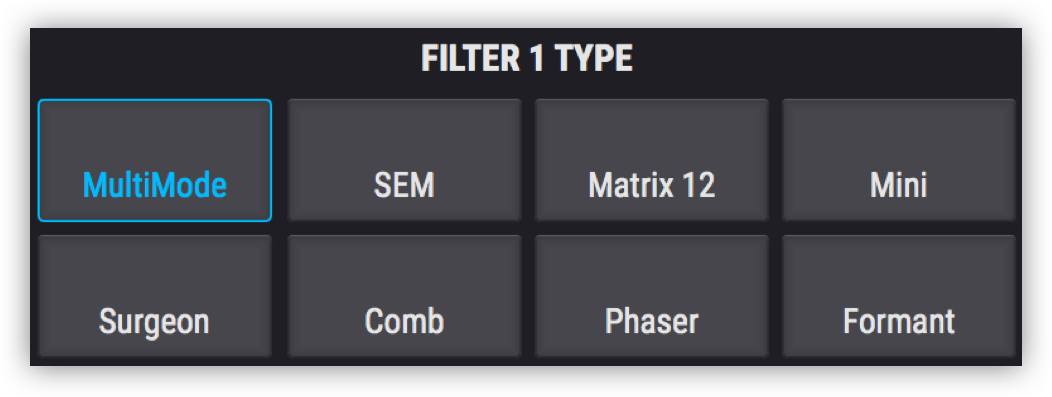Set Filter 1 to Phaser

pyautogui.click(x=651, y=296)
